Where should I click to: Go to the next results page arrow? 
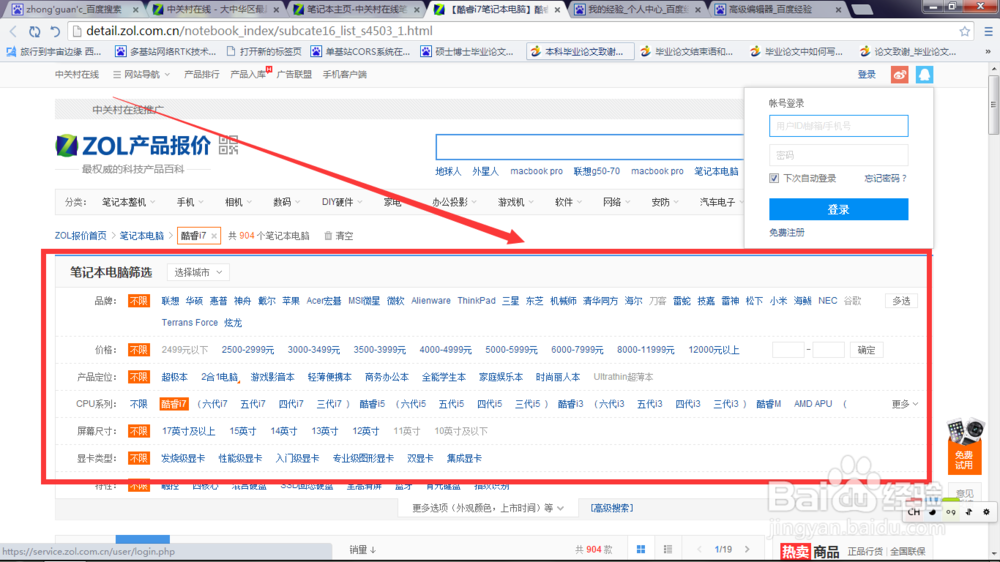point(747,549)
